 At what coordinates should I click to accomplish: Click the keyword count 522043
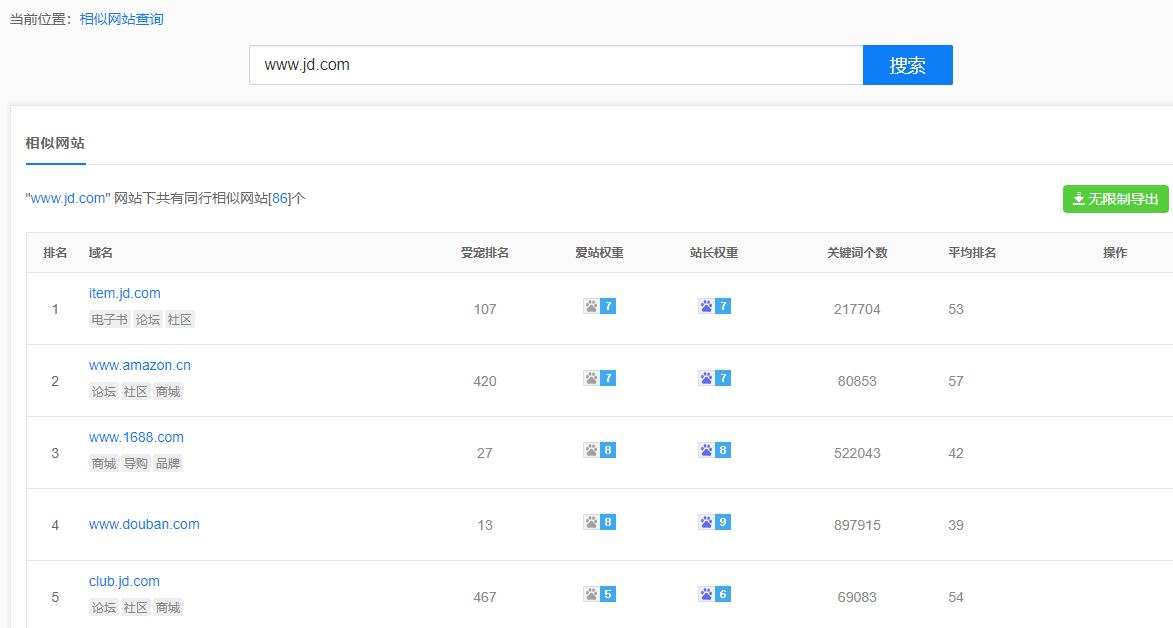coord(857,453)
